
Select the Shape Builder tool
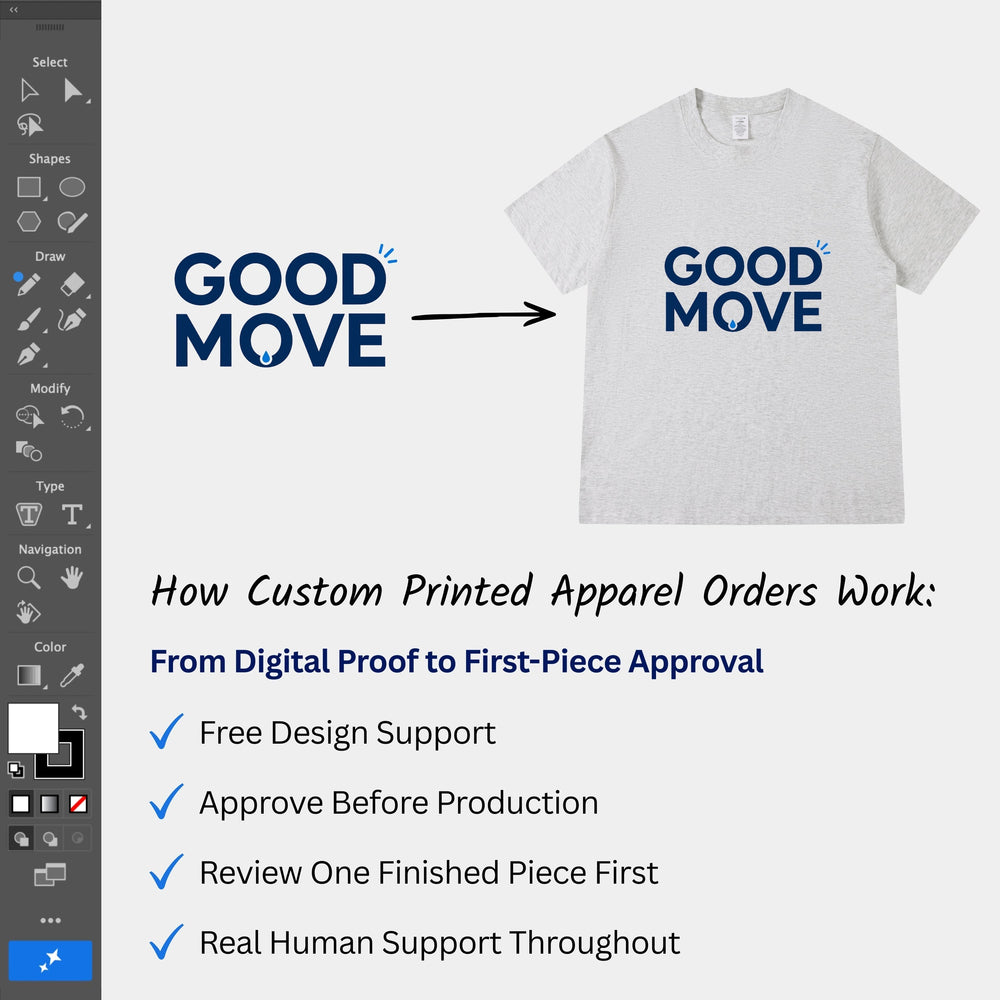(x=29, y=451)
